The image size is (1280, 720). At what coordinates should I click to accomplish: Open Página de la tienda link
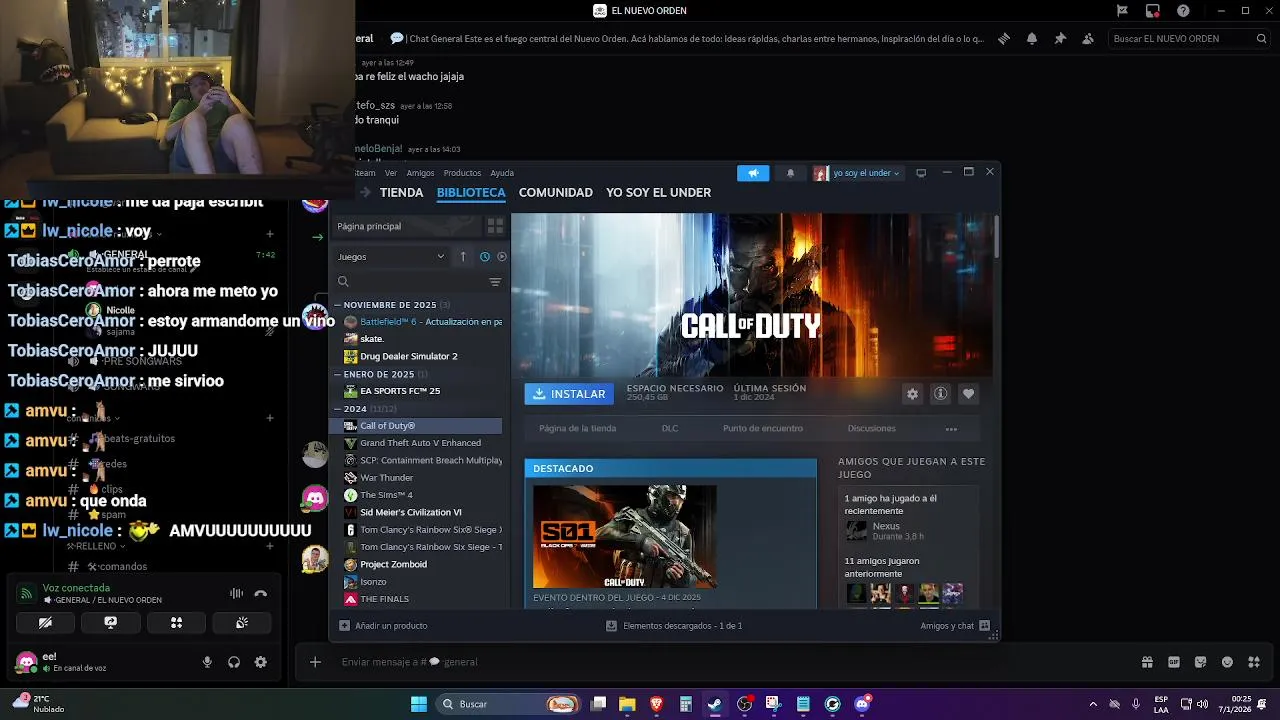click(577, 429)
